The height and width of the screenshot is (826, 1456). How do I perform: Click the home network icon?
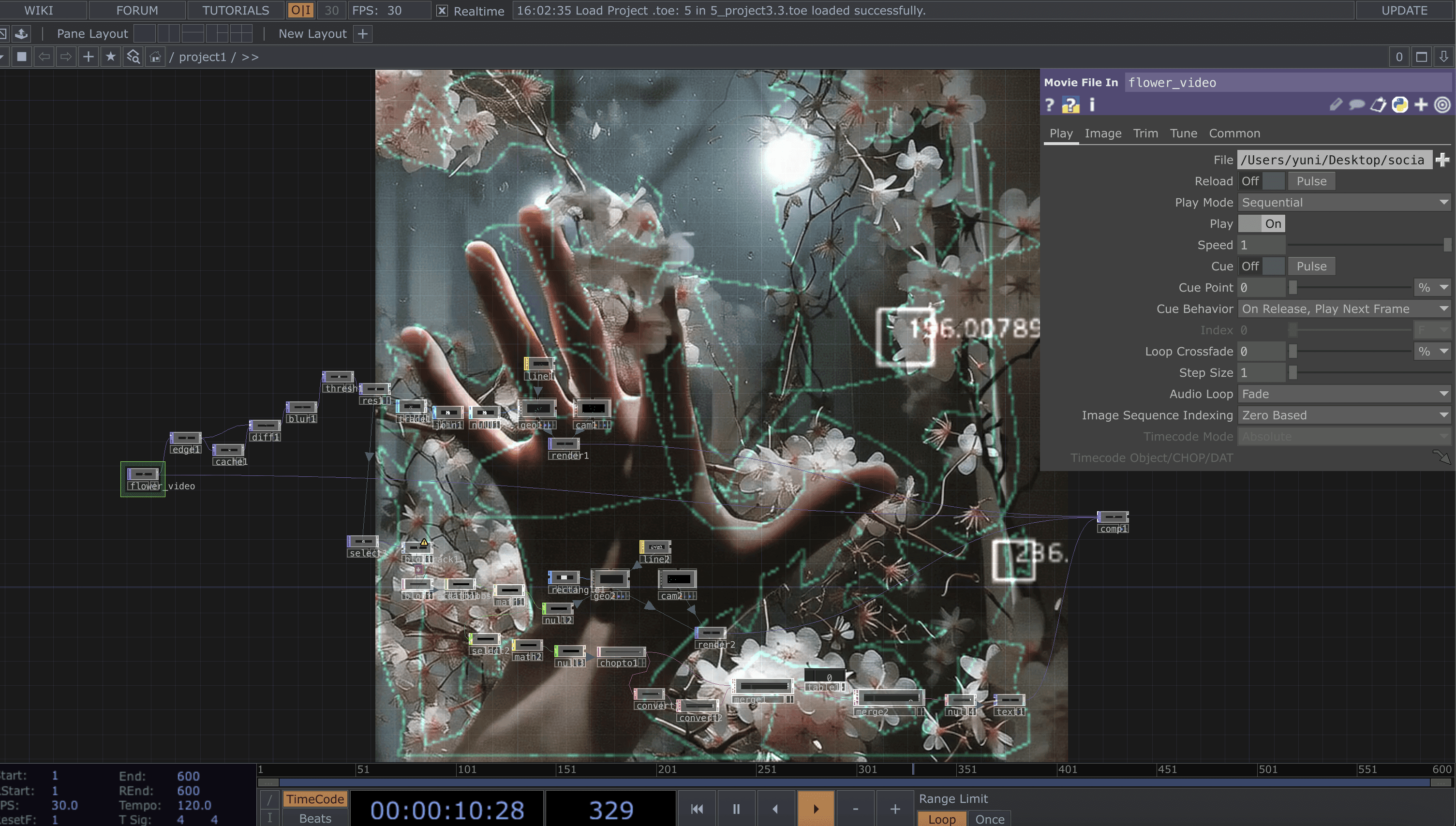pos(155,57)
